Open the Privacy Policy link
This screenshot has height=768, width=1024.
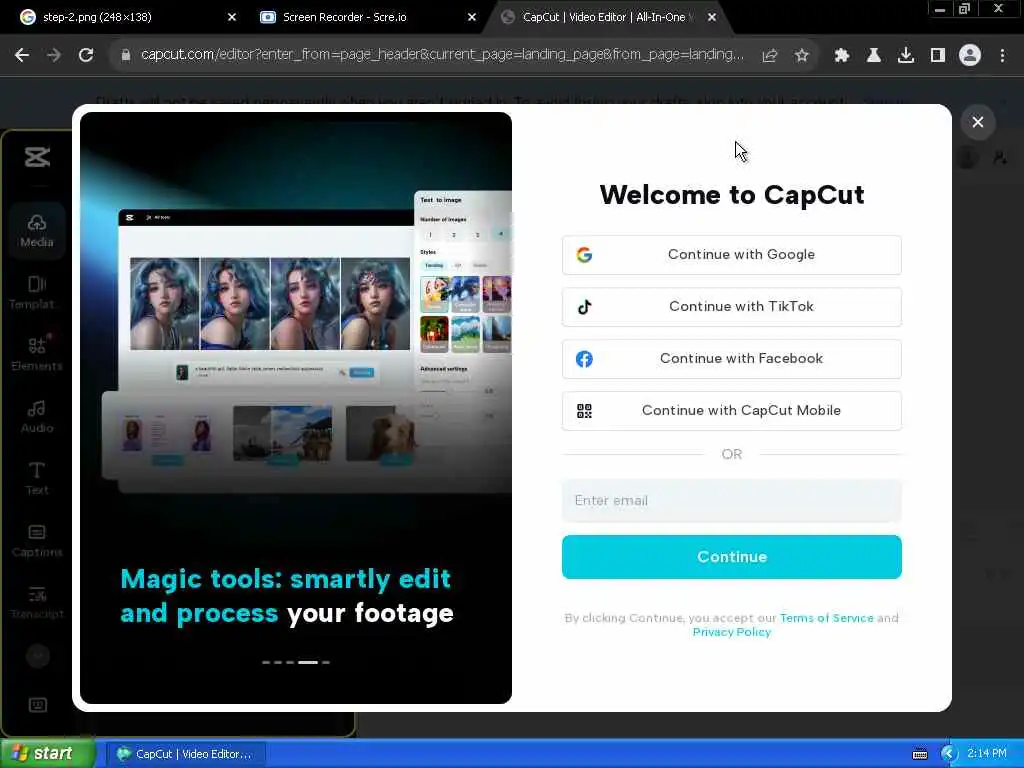point(731,632)
